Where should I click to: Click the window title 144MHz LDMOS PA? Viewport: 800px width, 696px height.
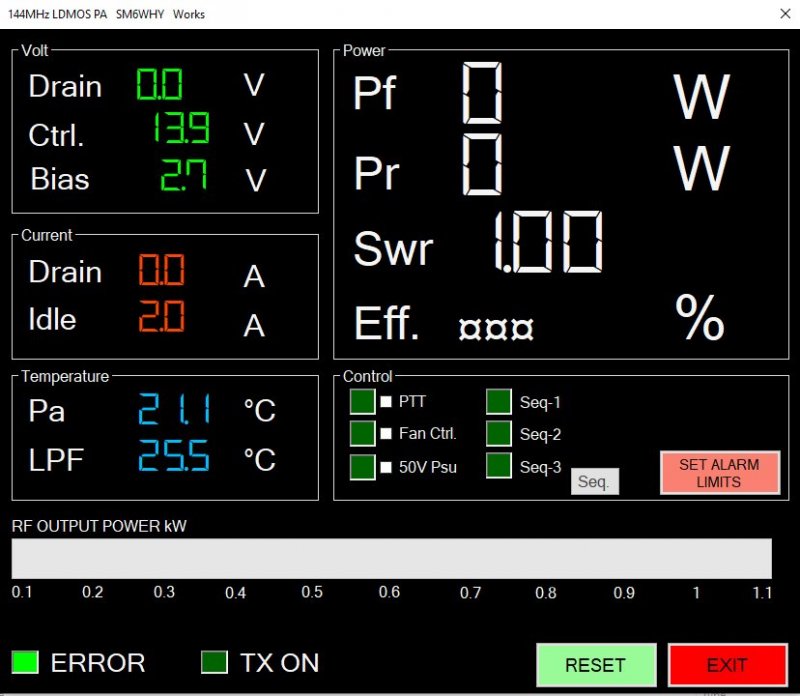58,14
